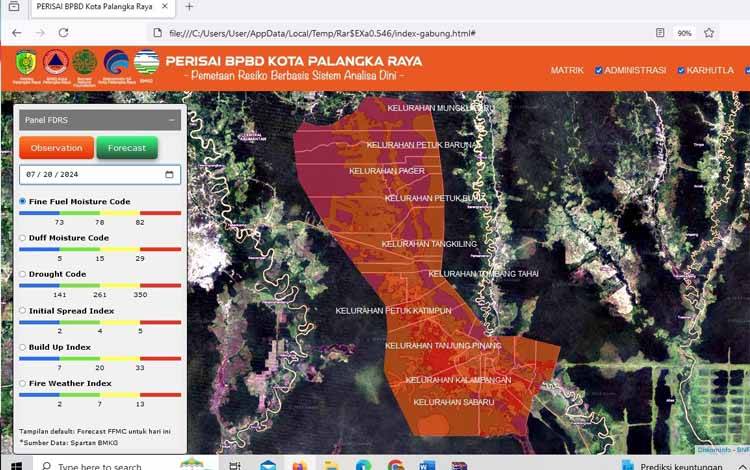Image resolution: width=750 pixels, height=470 pixels.
Task: Click the Observation button
Action: click(x=56, y=148)
